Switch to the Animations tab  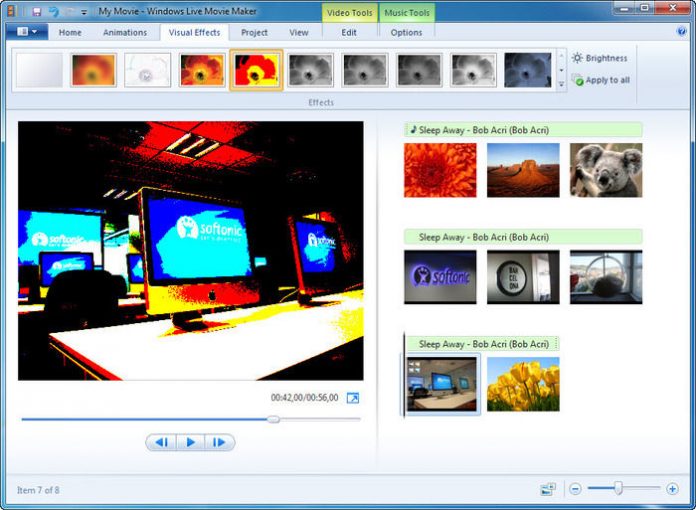(125, 32)
